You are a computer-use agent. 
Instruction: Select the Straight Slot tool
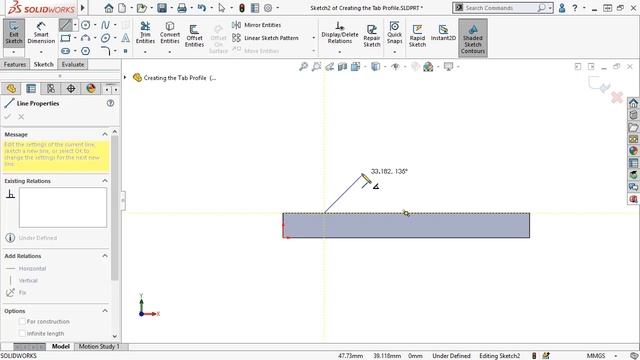pyautogui.click(x=65, y=51)
